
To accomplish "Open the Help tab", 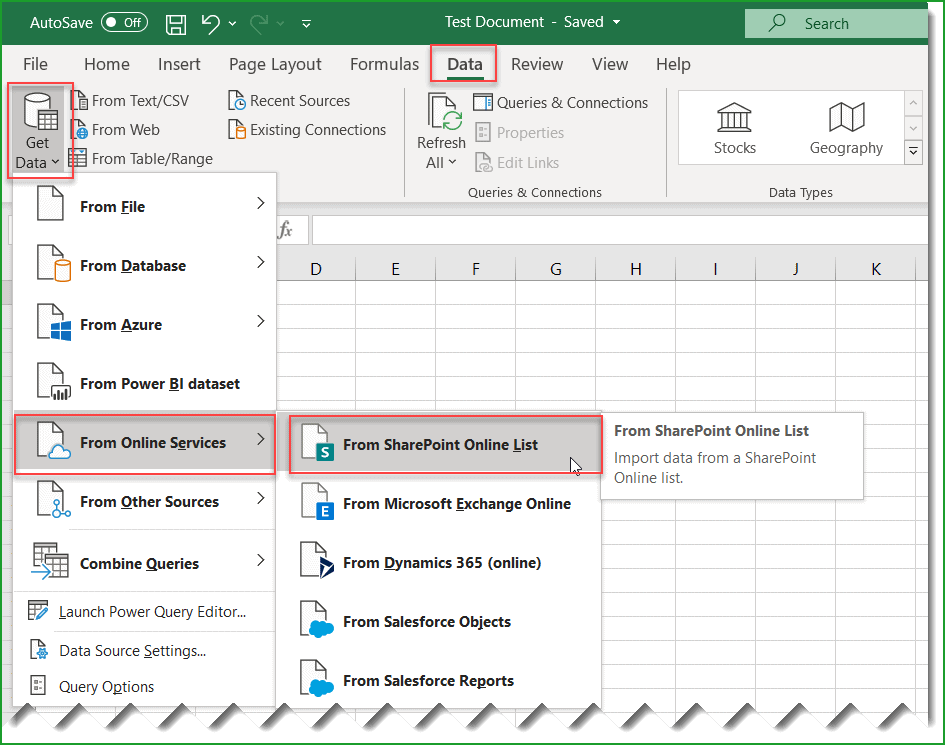I will 673,64.
